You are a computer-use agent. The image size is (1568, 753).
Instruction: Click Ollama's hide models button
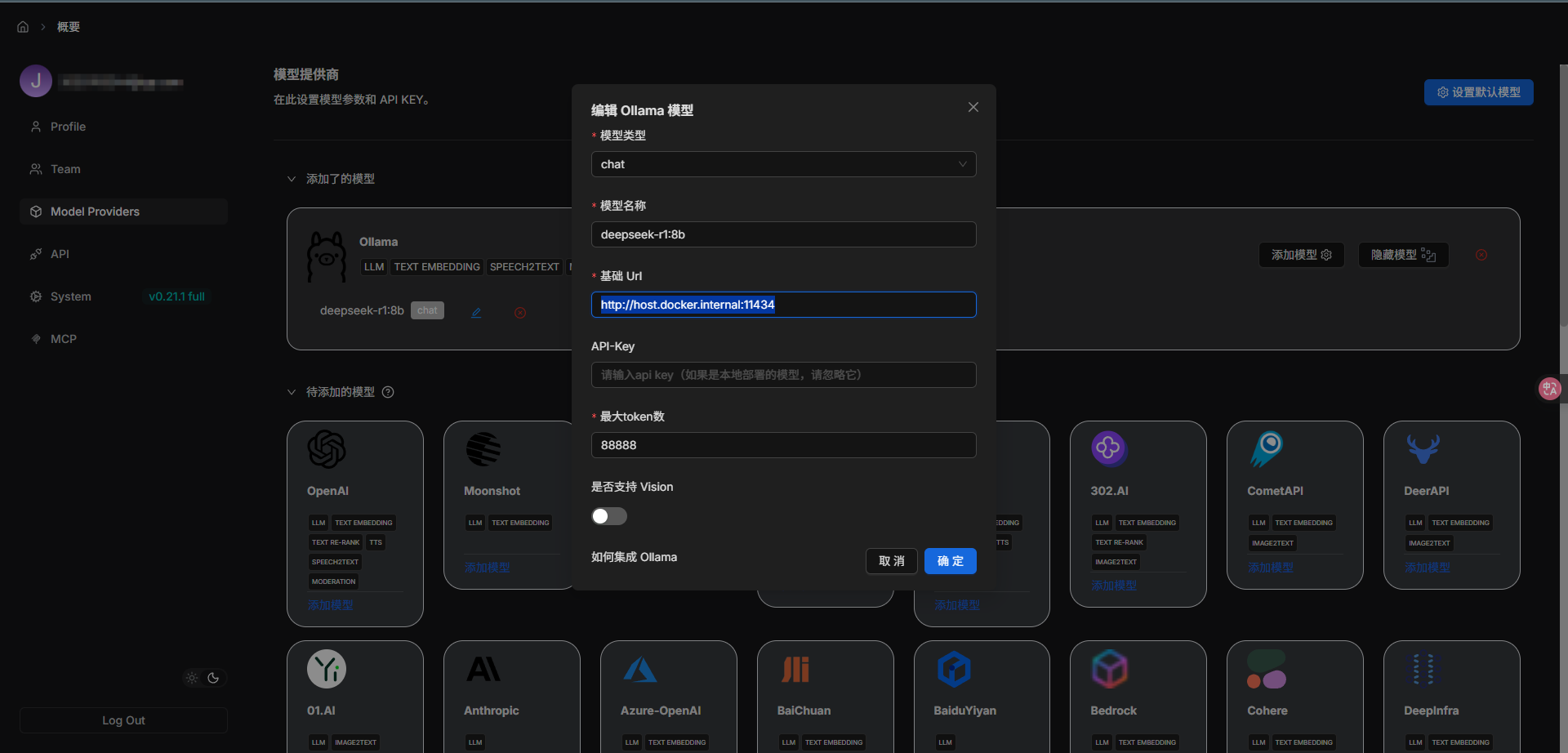1404,255
